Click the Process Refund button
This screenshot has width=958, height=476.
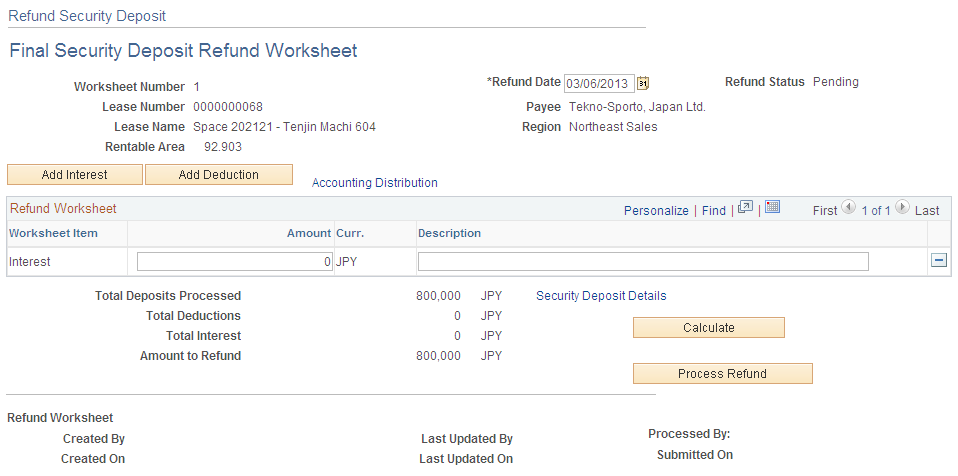click(723, 373)
